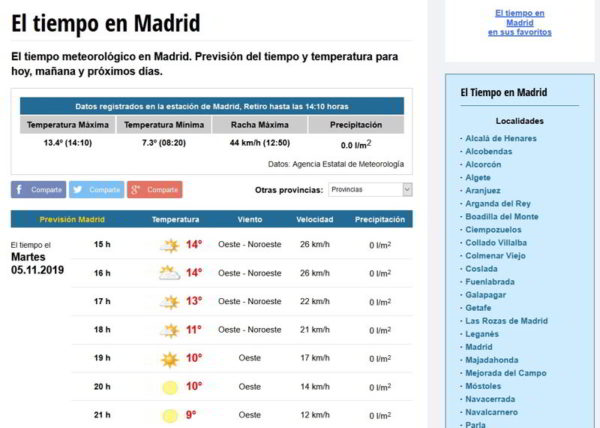Open Collado Villalba locality link
The image size is (600, 428).
pos(496,242)
